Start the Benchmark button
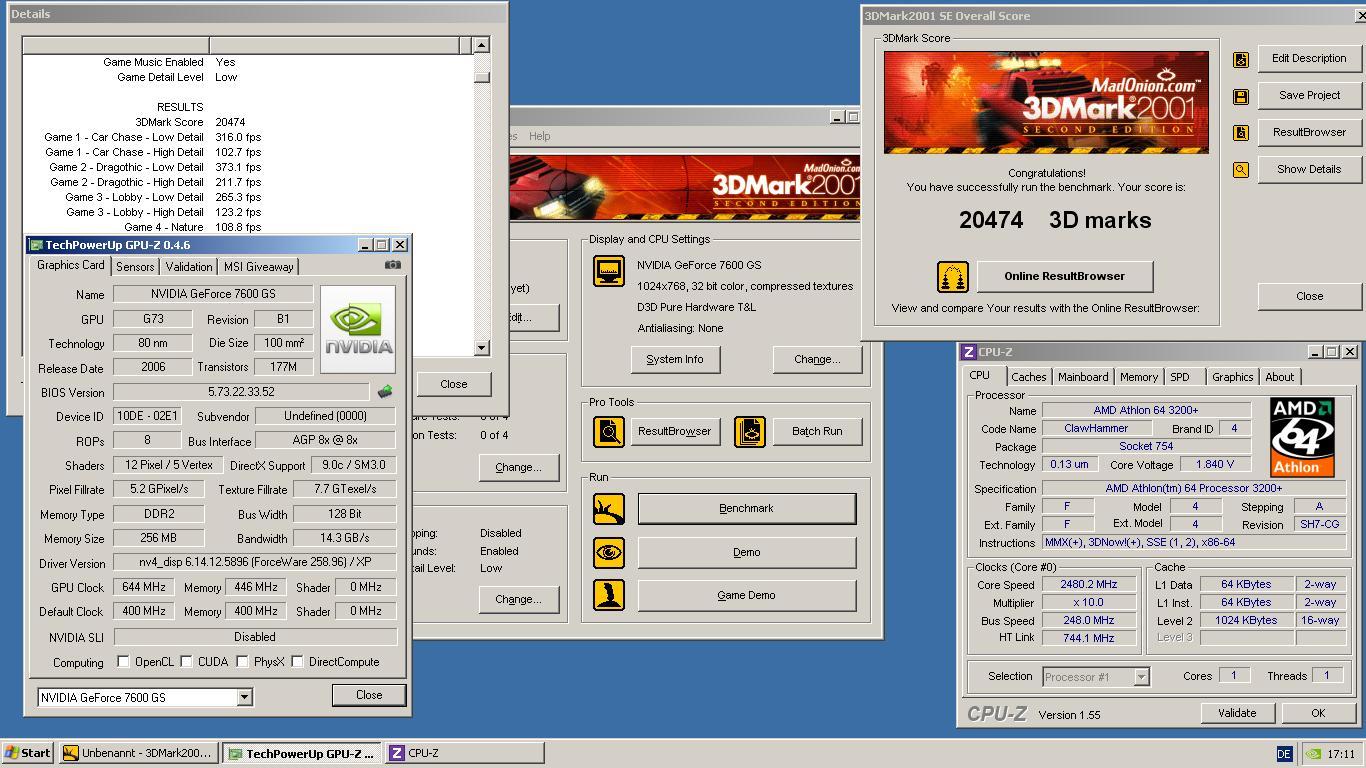 [x=746, y=508]
